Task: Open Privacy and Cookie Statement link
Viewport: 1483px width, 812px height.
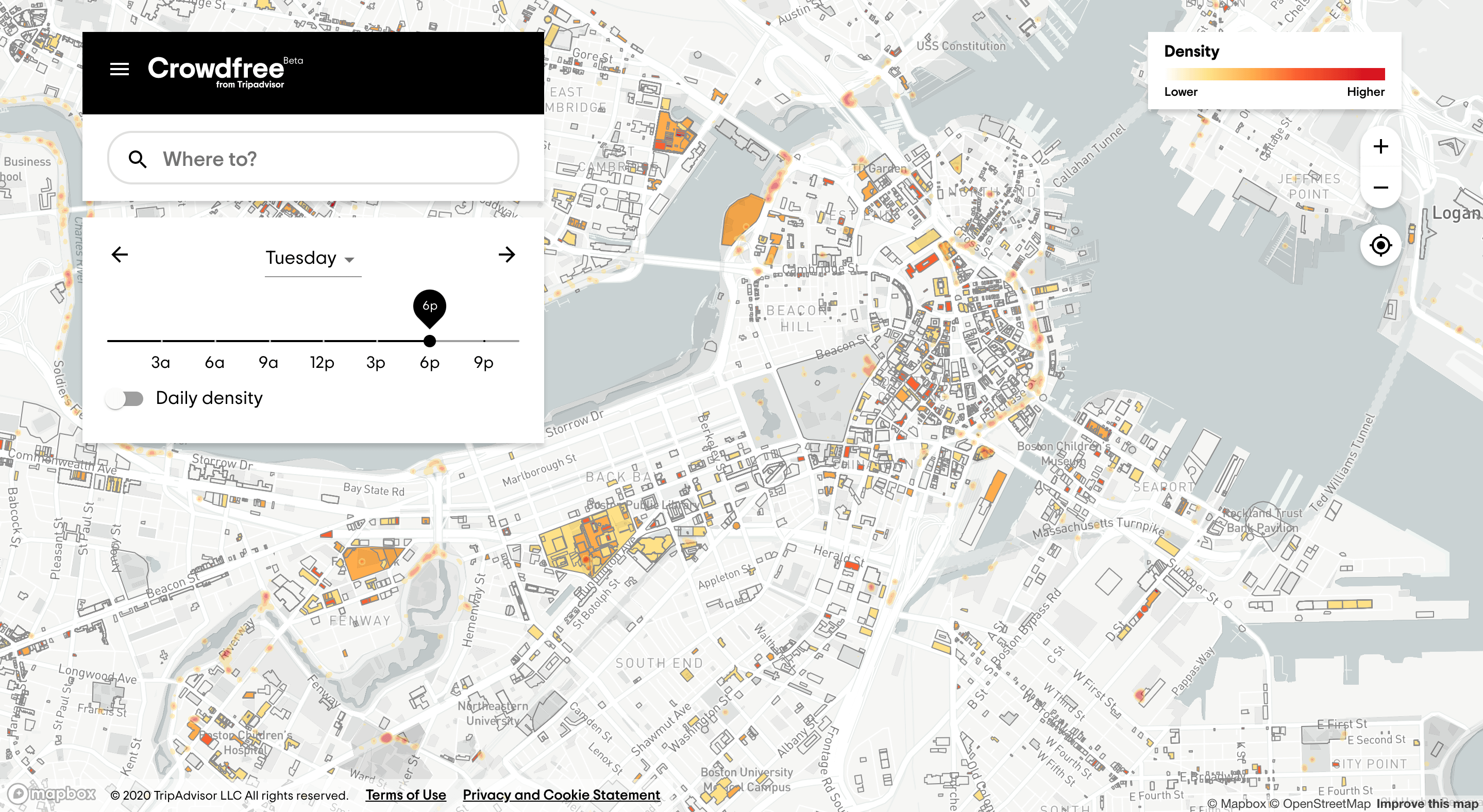Action: click(x=561, y=794)
